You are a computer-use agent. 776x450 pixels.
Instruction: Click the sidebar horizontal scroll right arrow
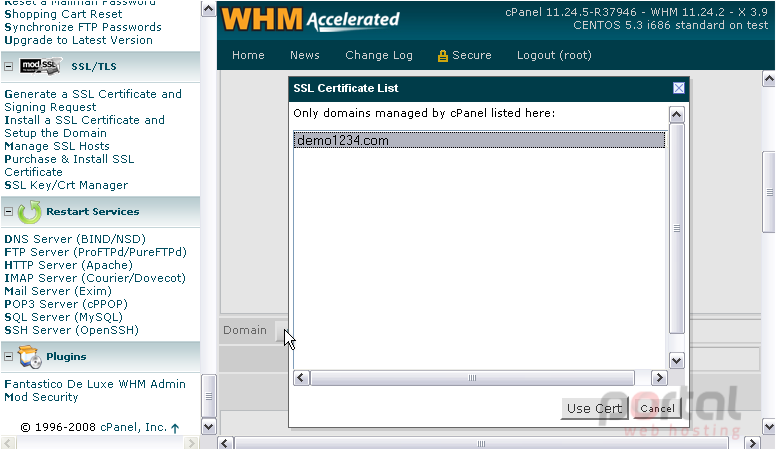pyautogui.click(x=191, y=443)
